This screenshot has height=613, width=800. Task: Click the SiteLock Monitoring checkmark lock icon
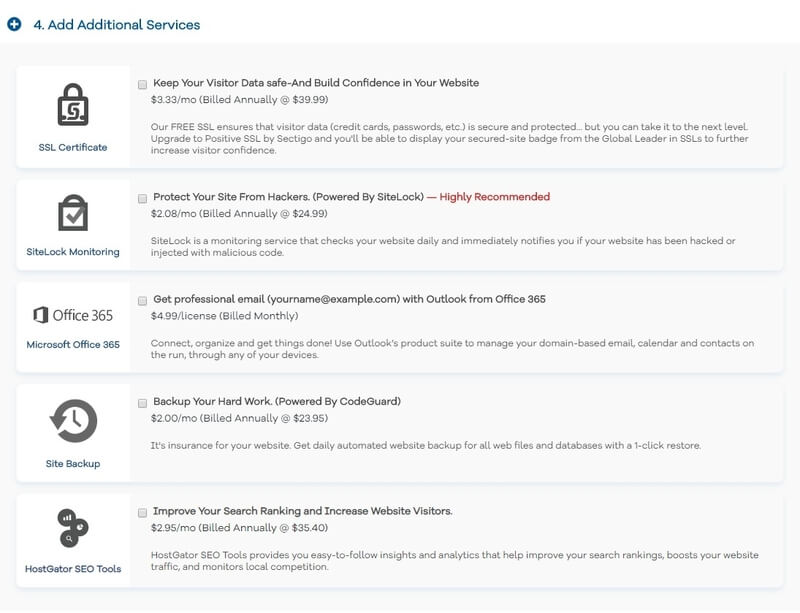point(73,213)
